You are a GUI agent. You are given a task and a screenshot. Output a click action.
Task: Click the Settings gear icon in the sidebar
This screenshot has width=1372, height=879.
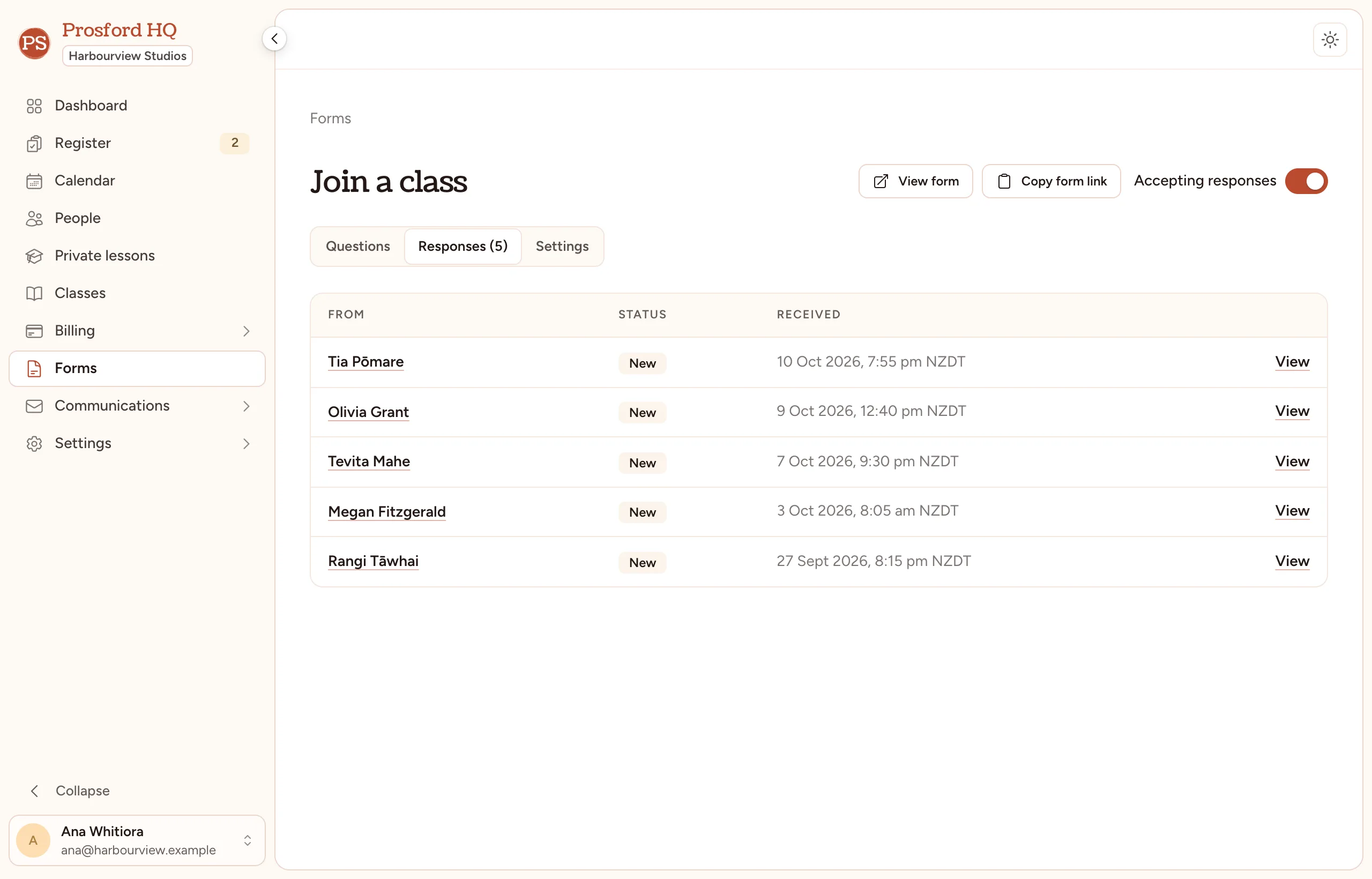coord(34,443)
